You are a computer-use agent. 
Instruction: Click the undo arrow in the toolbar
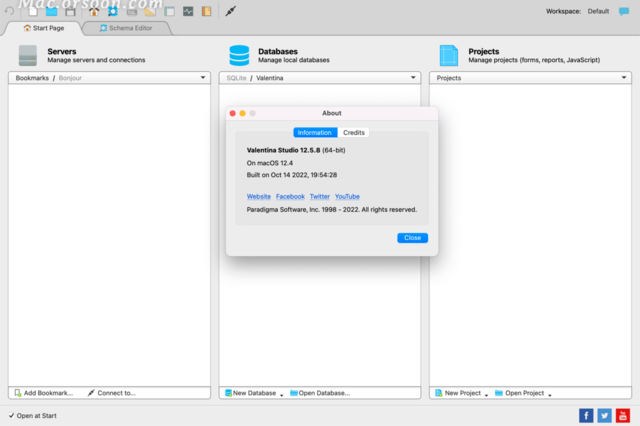(9, 11)
